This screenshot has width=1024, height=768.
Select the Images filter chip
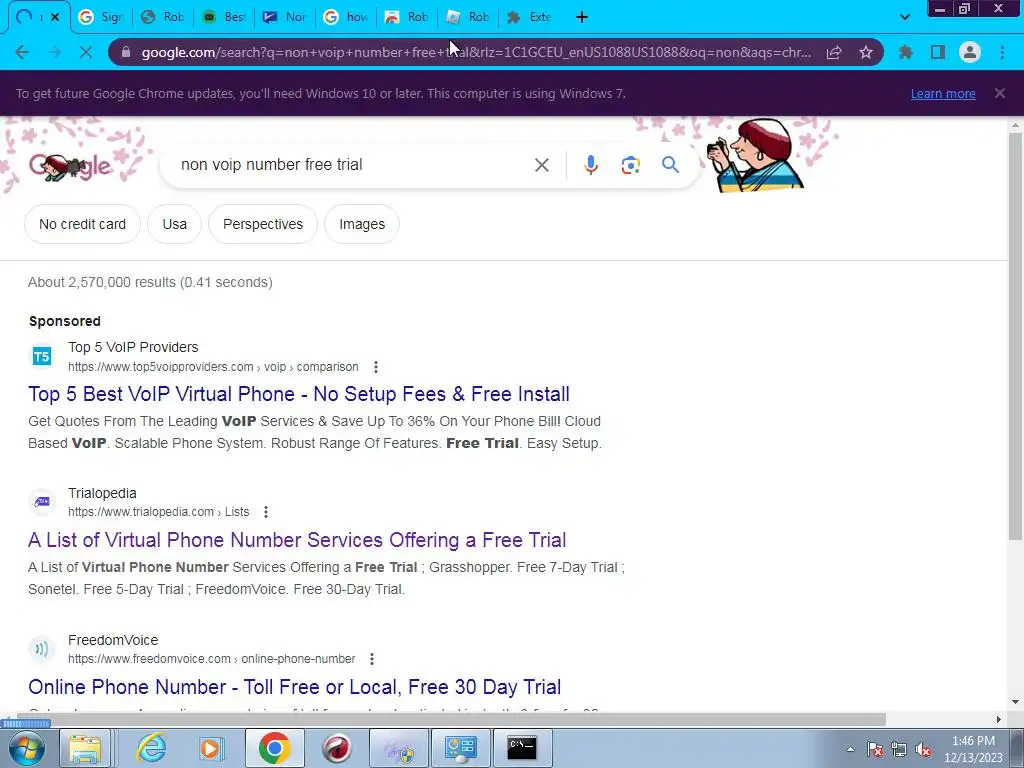point(362,224)
